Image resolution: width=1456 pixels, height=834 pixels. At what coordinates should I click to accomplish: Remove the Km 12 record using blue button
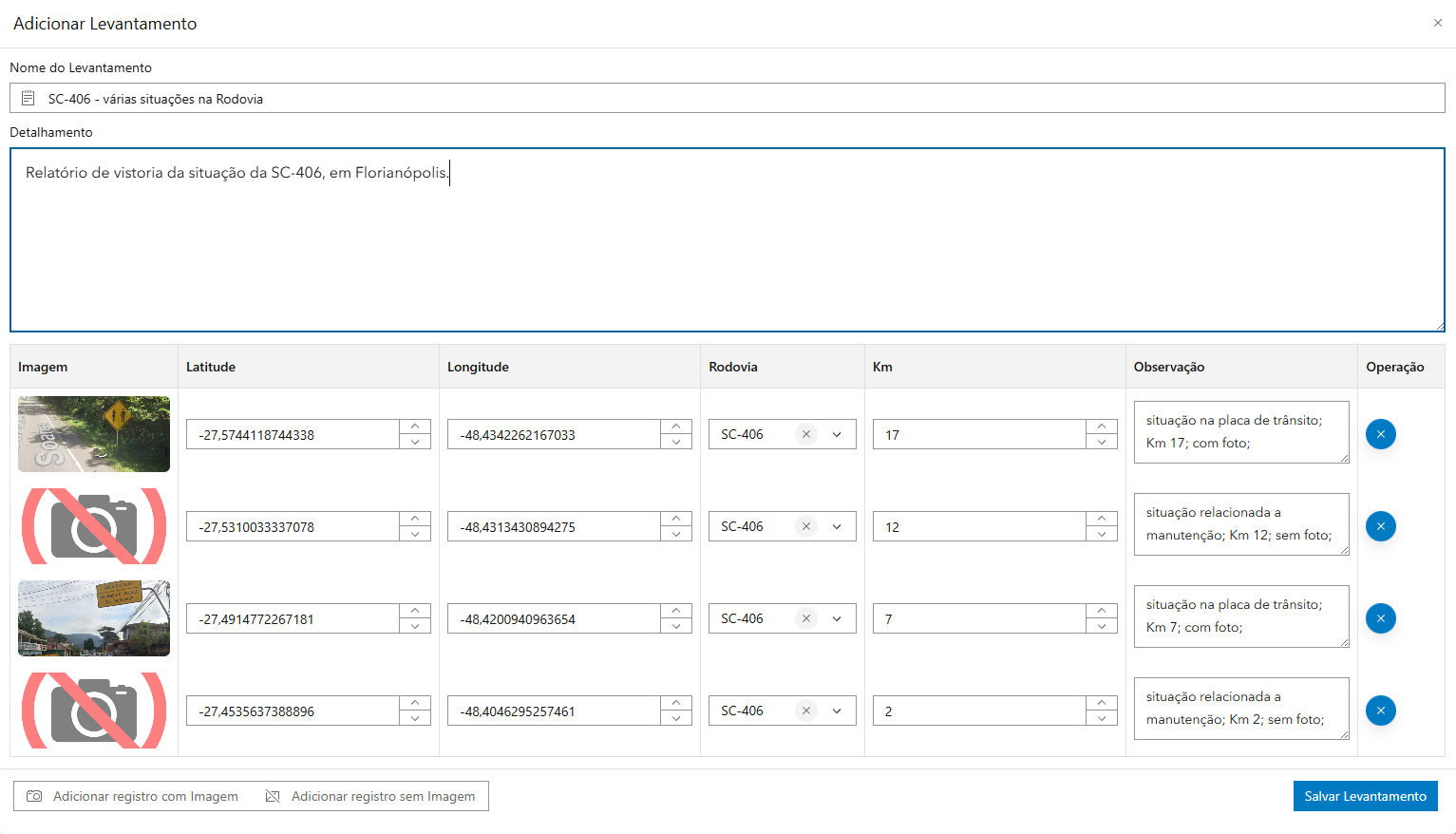tap(1380, 526)
